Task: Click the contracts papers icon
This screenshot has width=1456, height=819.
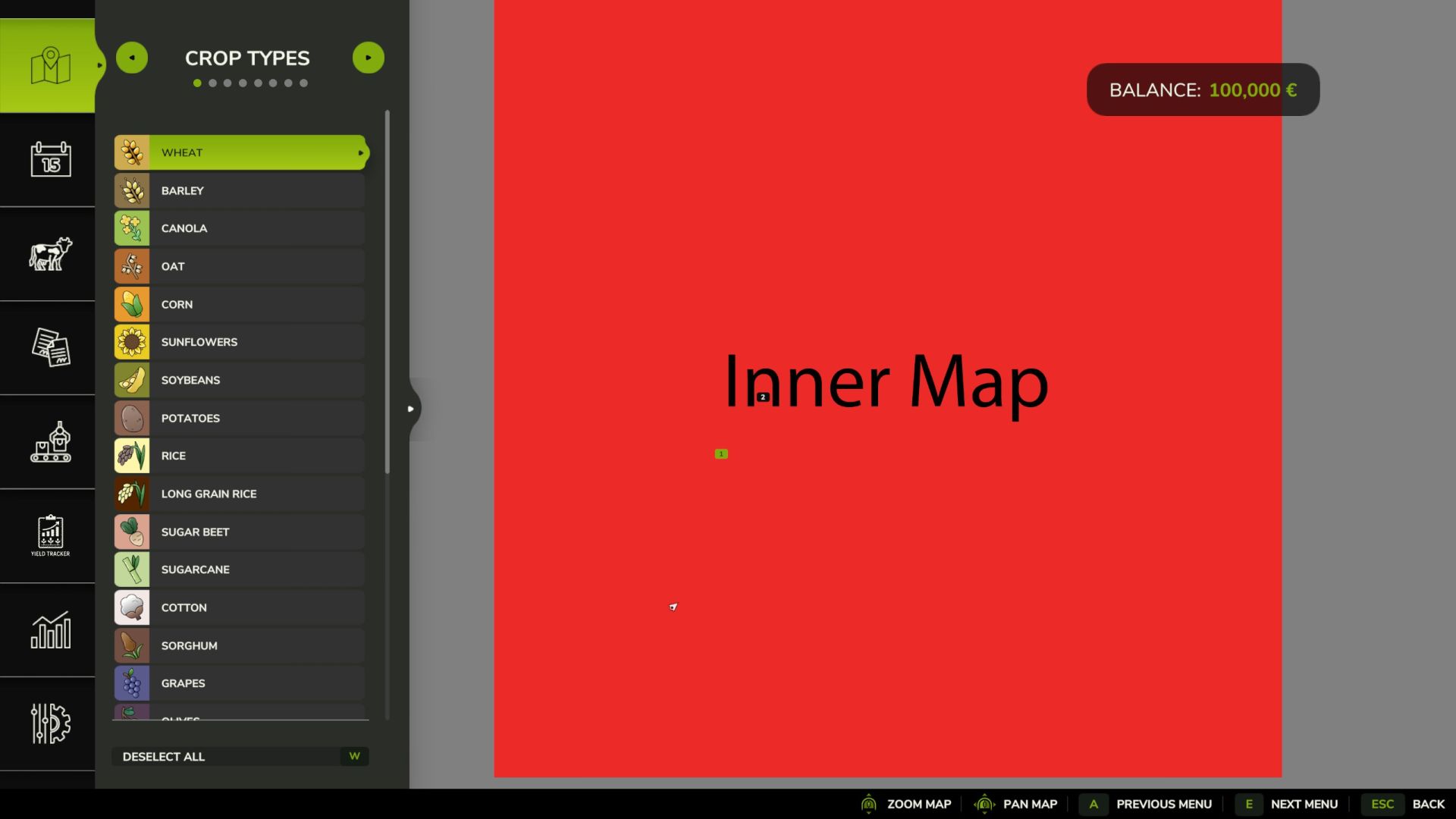Action: click(48, 349)
